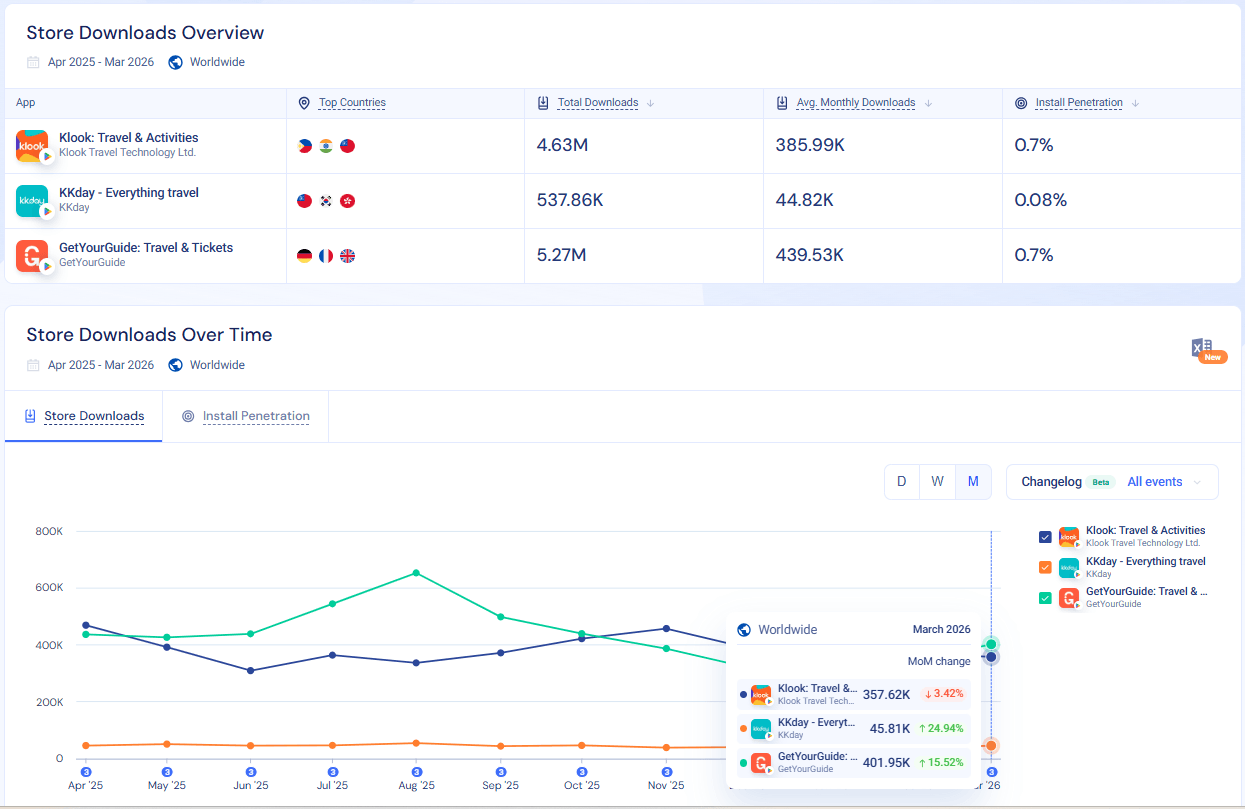Screen dimensions: 1245x809
Task: Click the KKday icon in chart legend
Action: point(1069,568)
